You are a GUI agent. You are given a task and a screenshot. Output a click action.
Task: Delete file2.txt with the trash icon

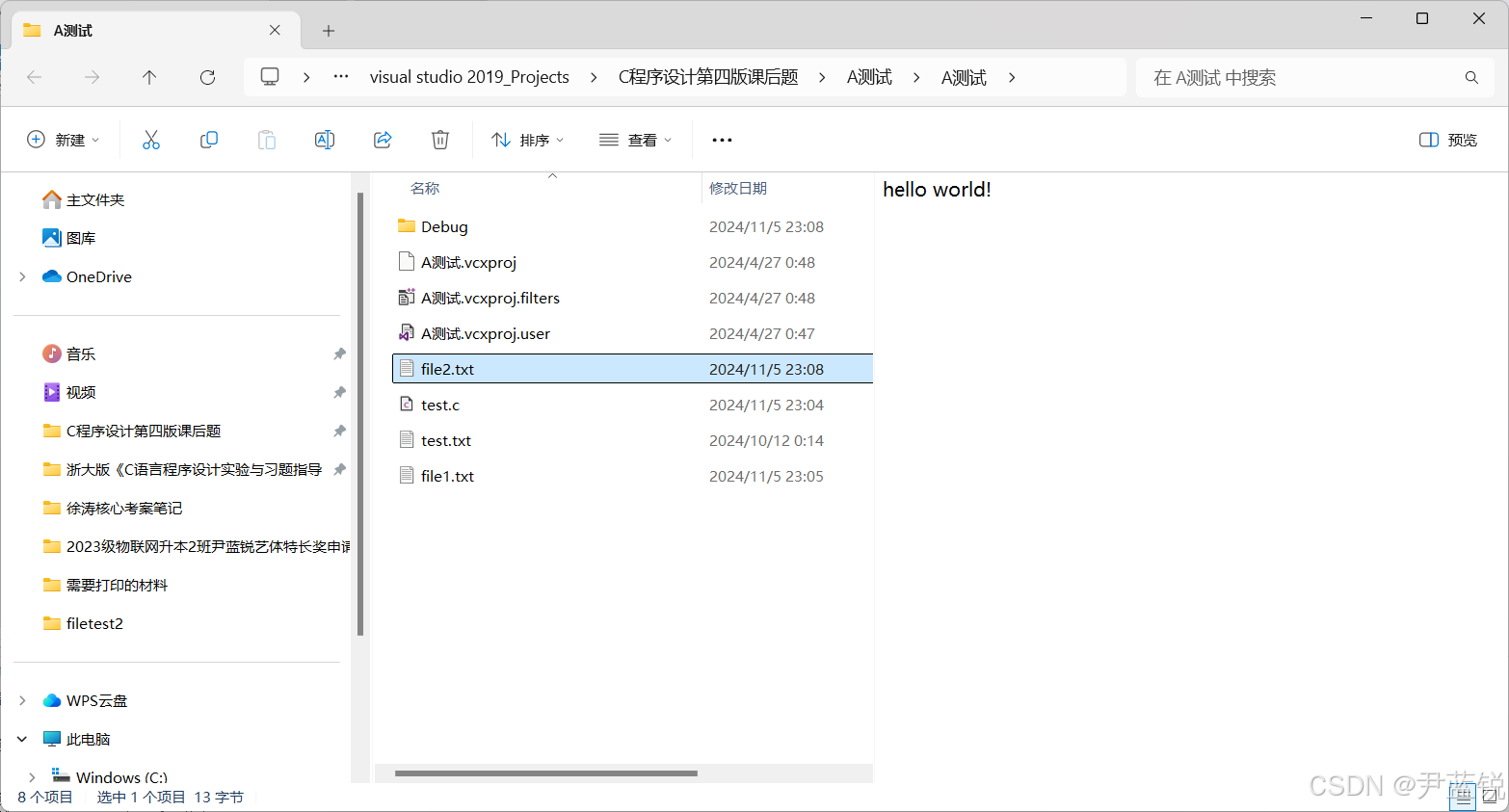tap(440, 139)
